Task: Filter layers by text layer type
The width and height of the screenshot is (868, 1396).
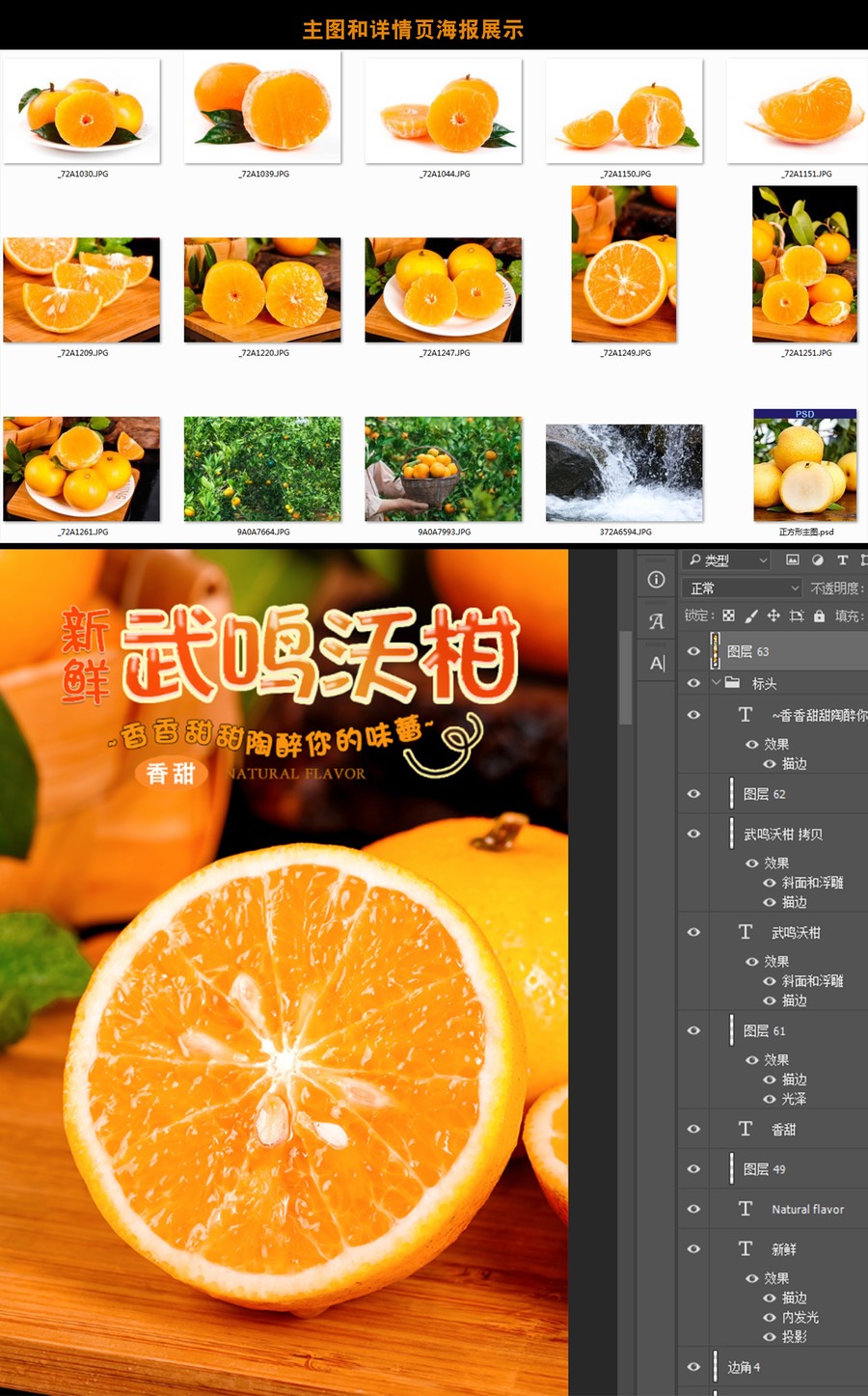Action: pyautogui.click(x=843, y=560)
